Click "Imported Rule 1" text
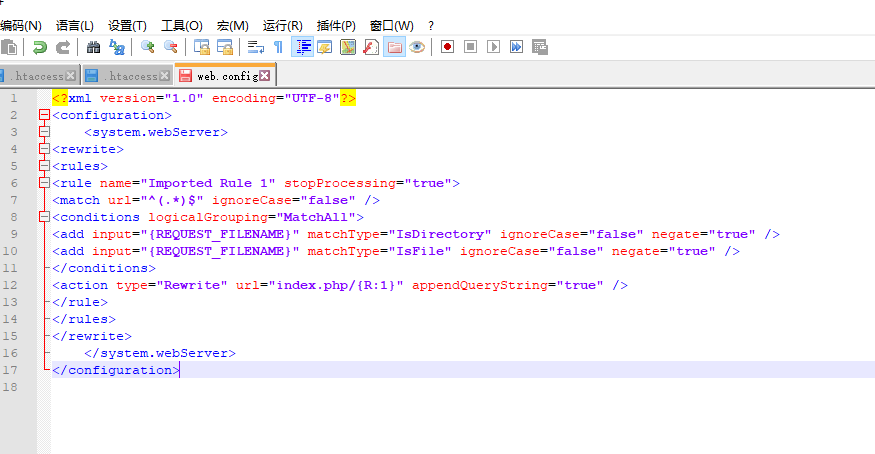 coord(208,183)
